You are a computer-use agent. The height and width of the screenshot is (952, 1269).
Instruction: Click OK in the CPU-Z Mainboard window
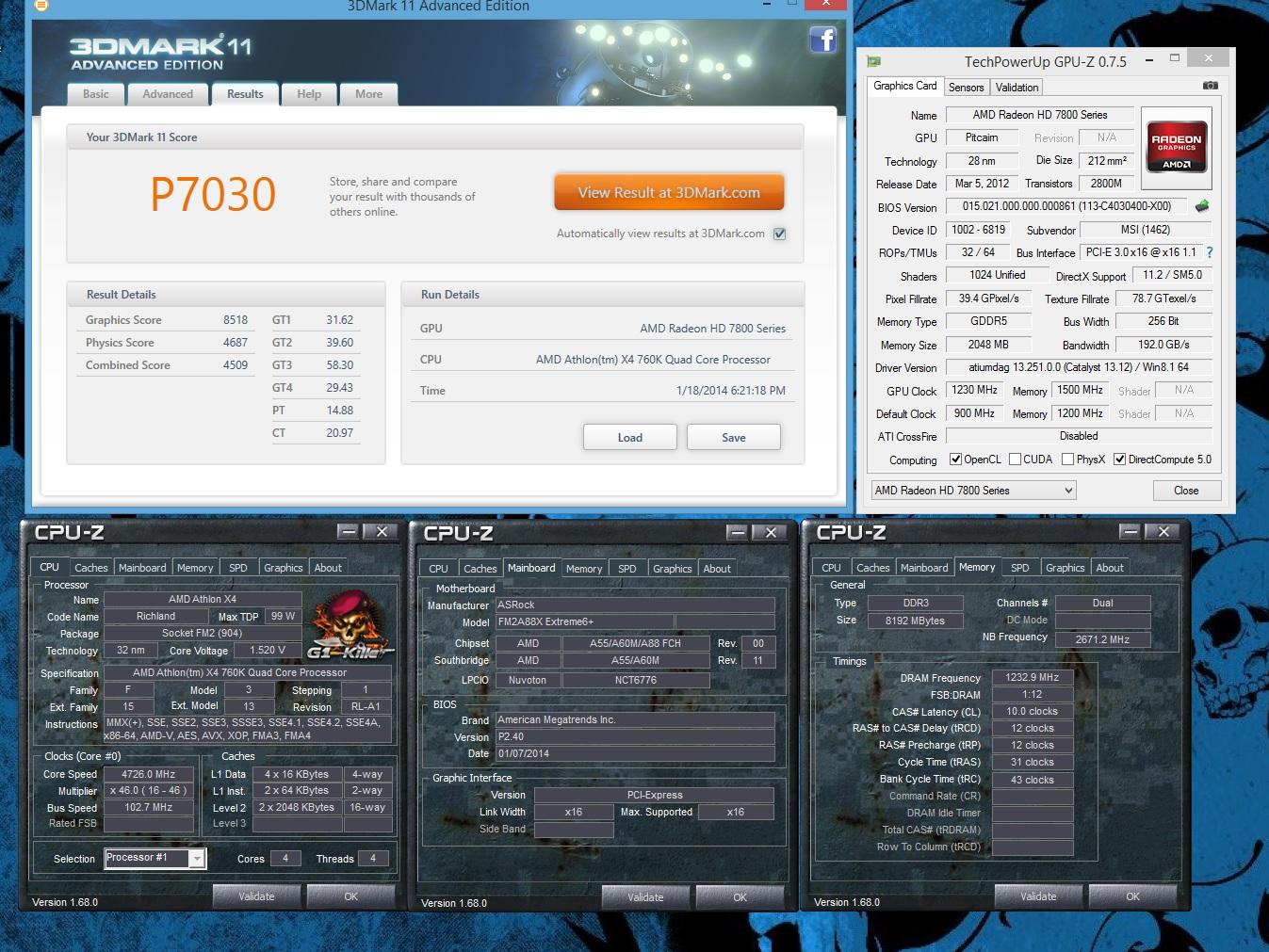(740, 897)
